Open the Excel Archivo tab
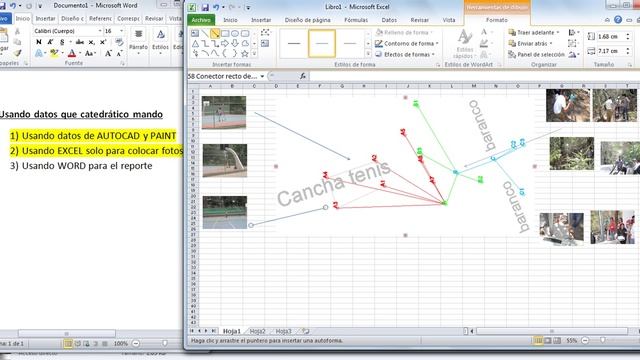 click(201, 20)
